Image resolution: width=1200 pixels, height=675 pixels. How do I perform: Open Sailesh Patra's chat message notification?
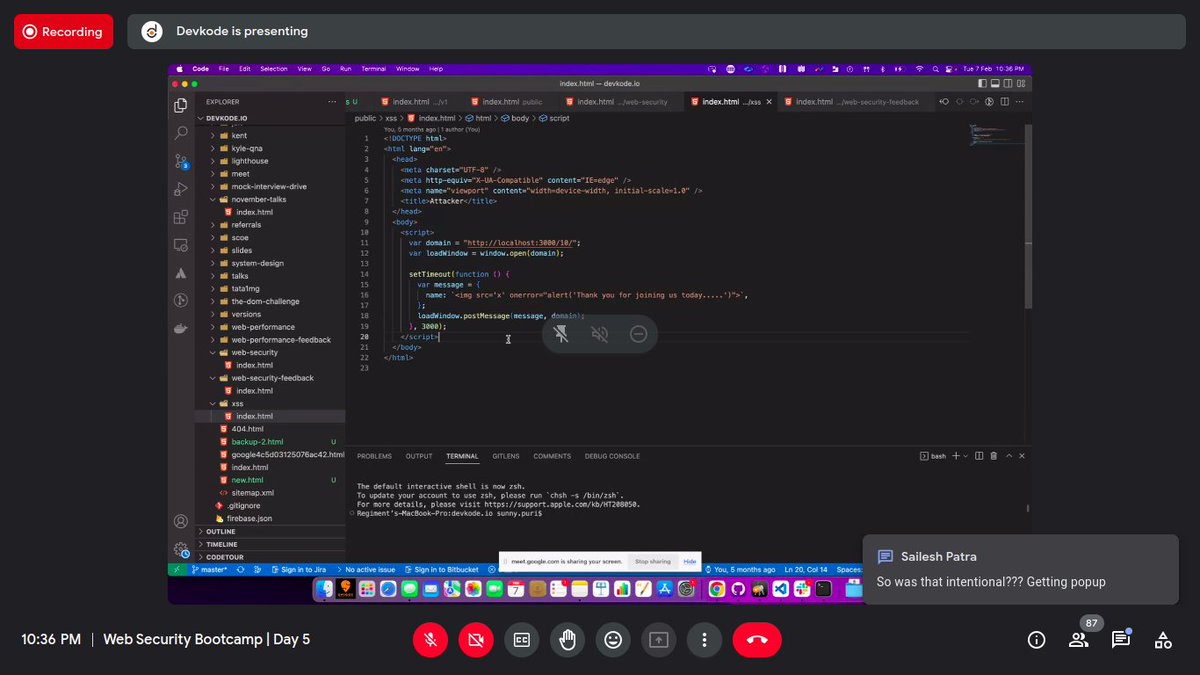(1021, 569)
